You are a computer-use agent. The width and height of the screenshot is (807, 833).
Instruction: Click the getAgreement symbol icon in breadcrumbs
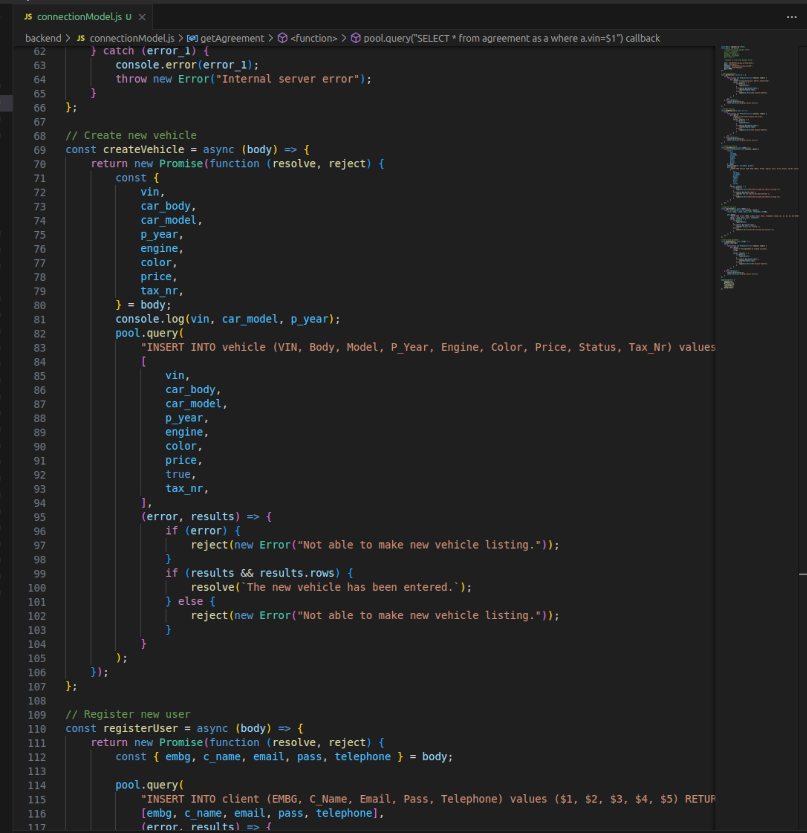click(x=193, y=38)
